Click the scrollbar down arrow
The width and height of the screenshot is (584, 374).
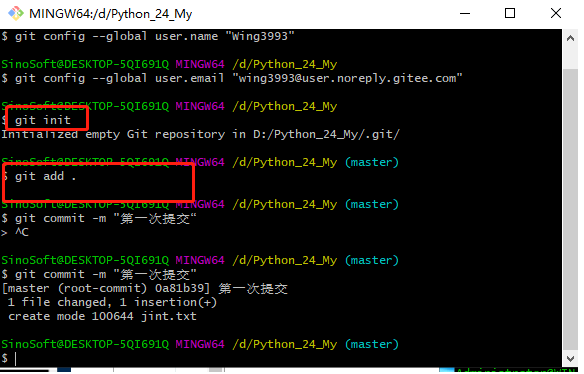tap(570, 359)
